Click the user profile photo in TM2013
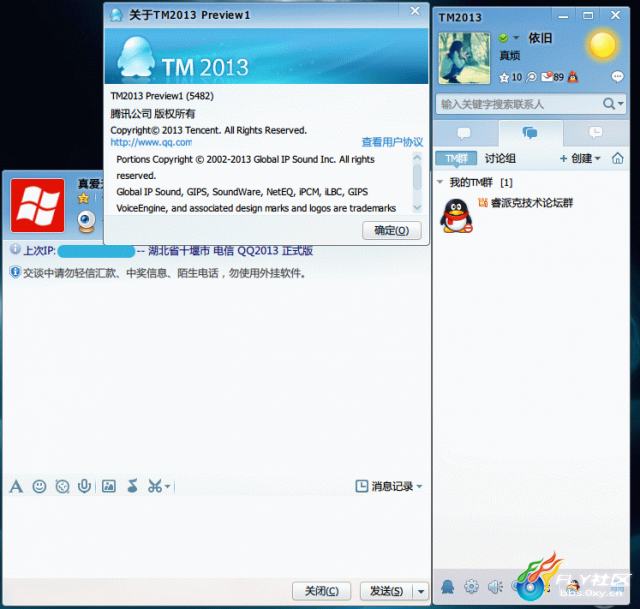The width and height of the screenshot is (640, 609). [464, 58]
